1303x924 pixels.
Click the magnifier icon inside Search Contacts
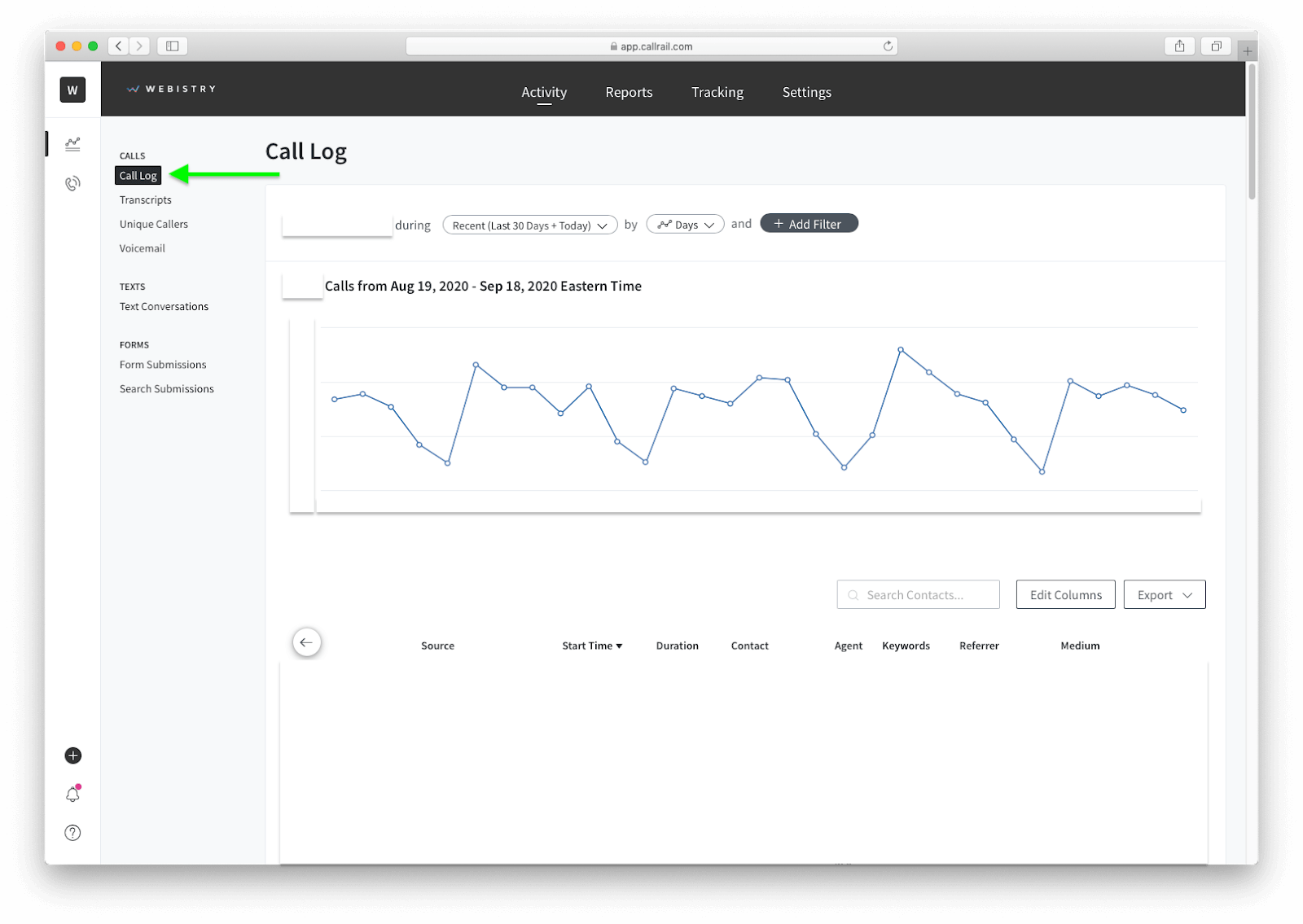coord(853,594)
